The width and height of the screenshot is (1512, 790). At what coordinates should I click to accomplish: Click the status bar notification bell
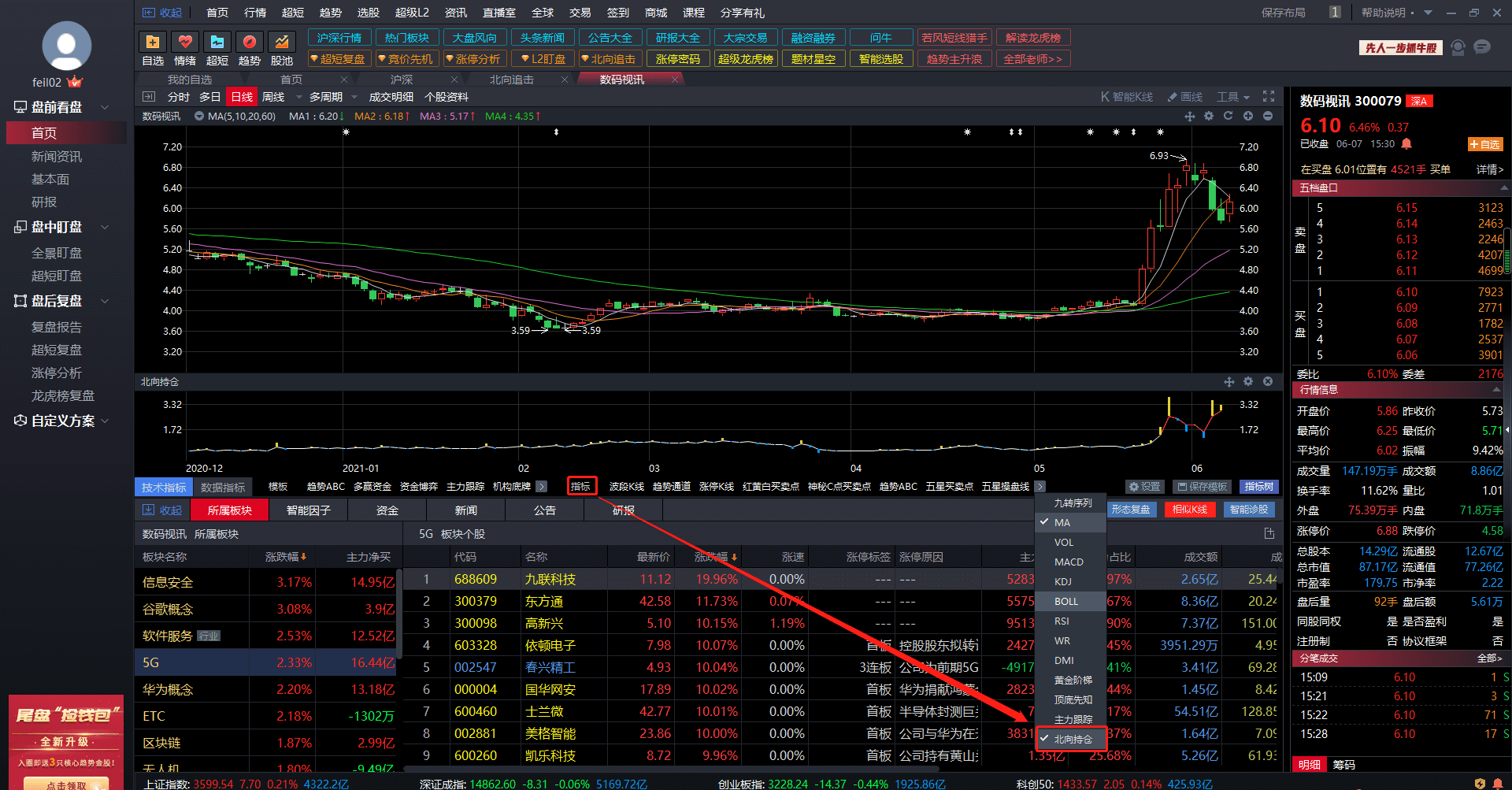1498,784
